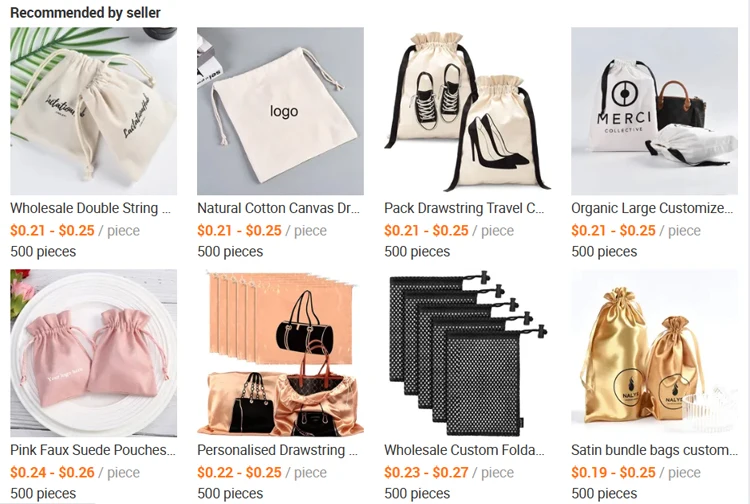This screenshot has width=750, height=504.
Task: Open the Organic Large Customize... product title
Action: click(652, 208)
